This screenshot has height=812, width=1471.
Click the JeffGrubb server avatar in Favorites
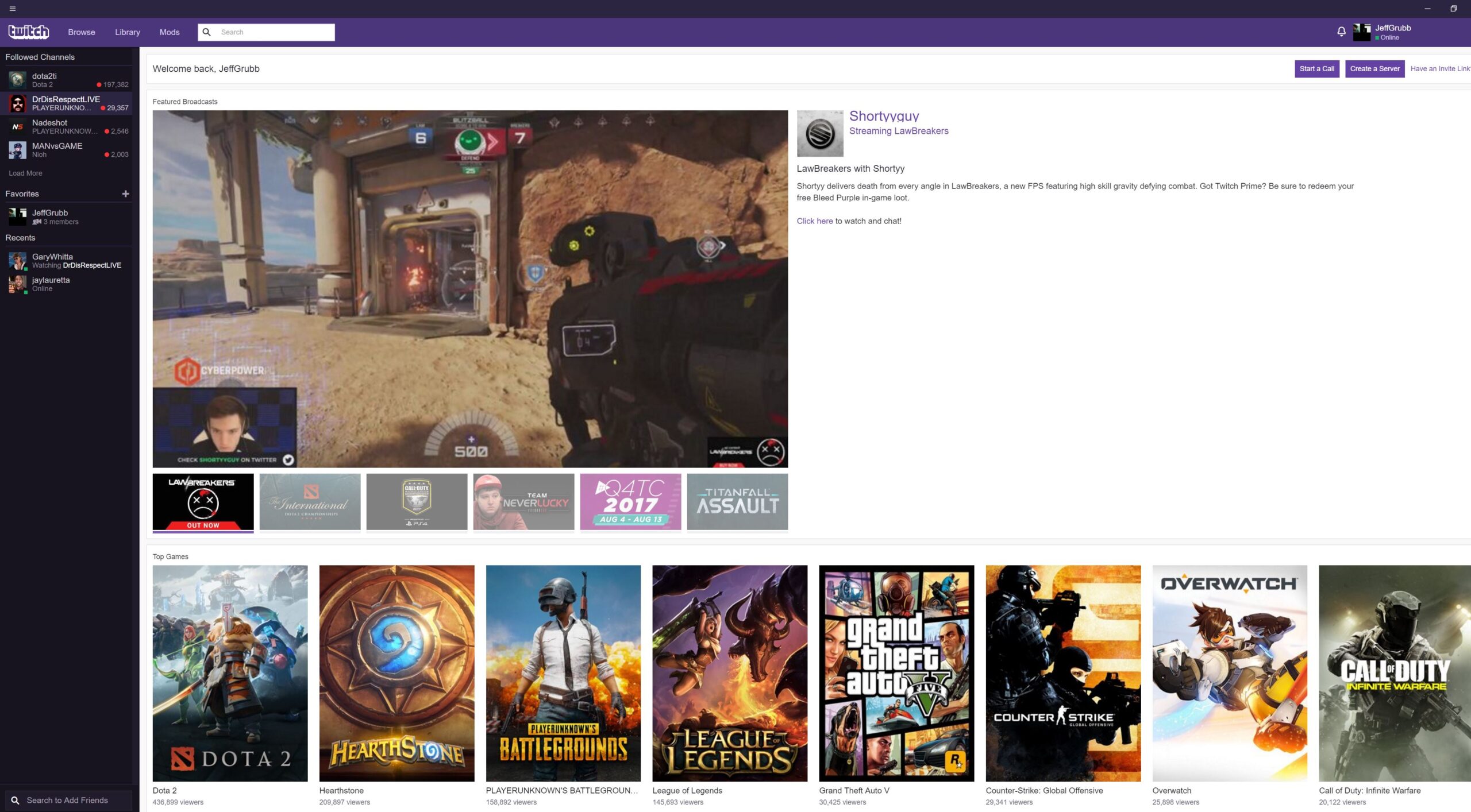pos(17,216)
